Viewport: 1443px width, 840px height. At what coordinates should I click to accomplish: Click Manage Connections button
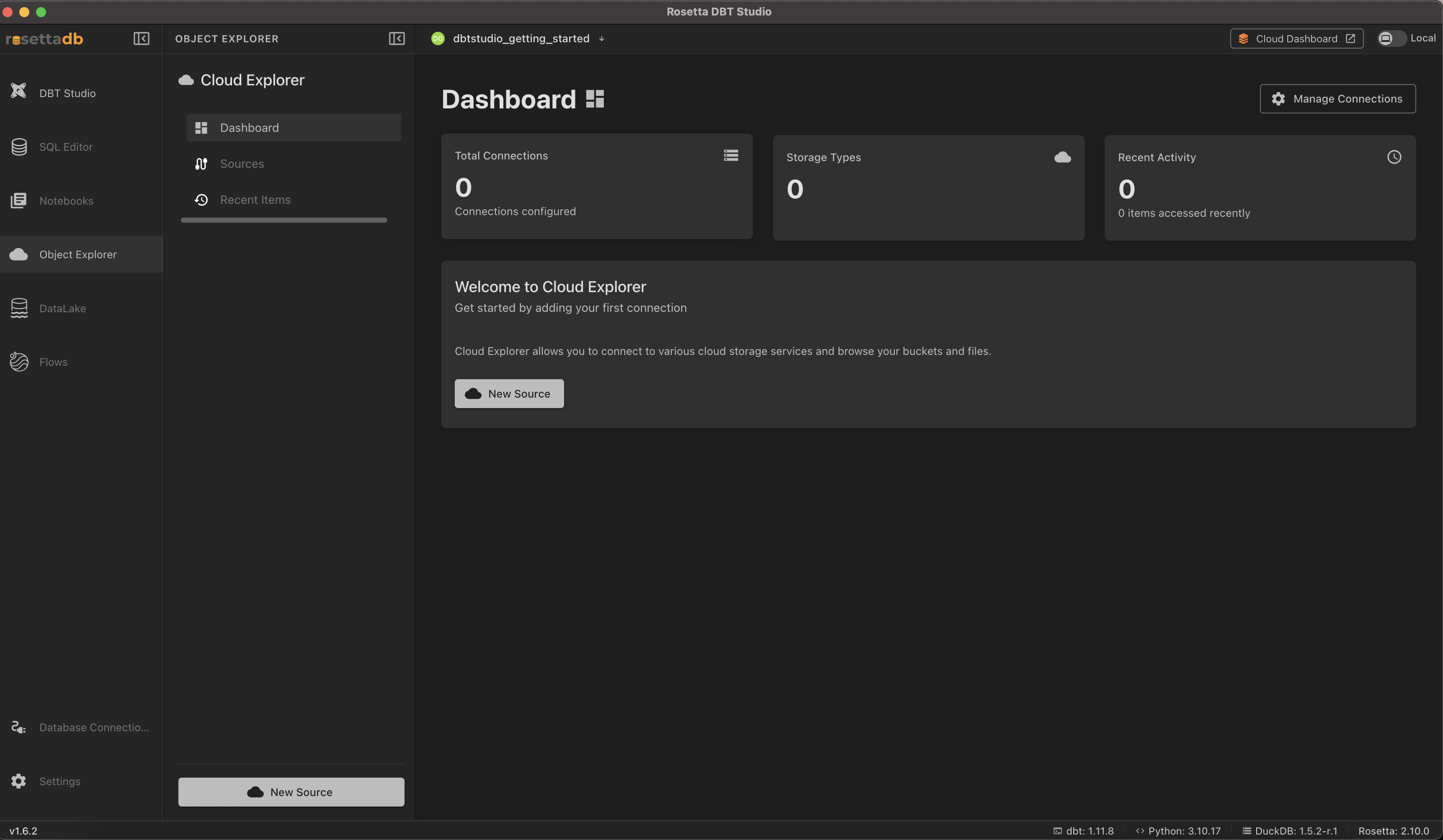[1337, 98]
